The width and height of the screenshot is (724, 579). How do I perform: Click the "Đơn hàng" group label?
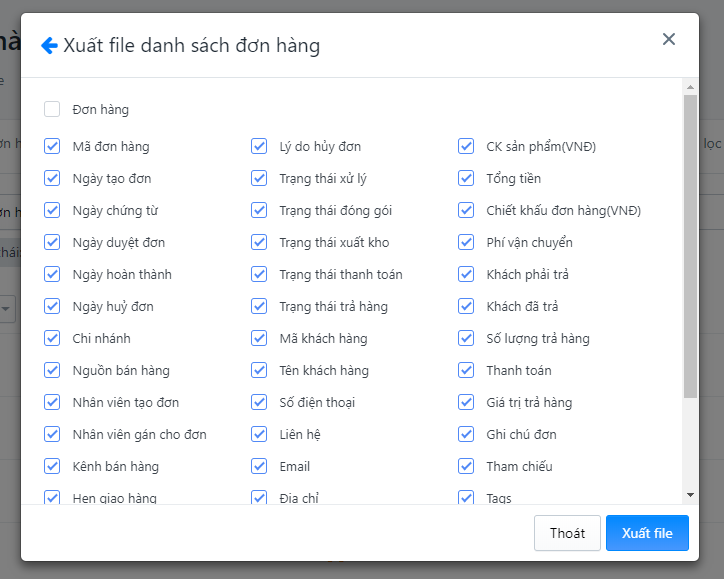(x=101, y=109)
